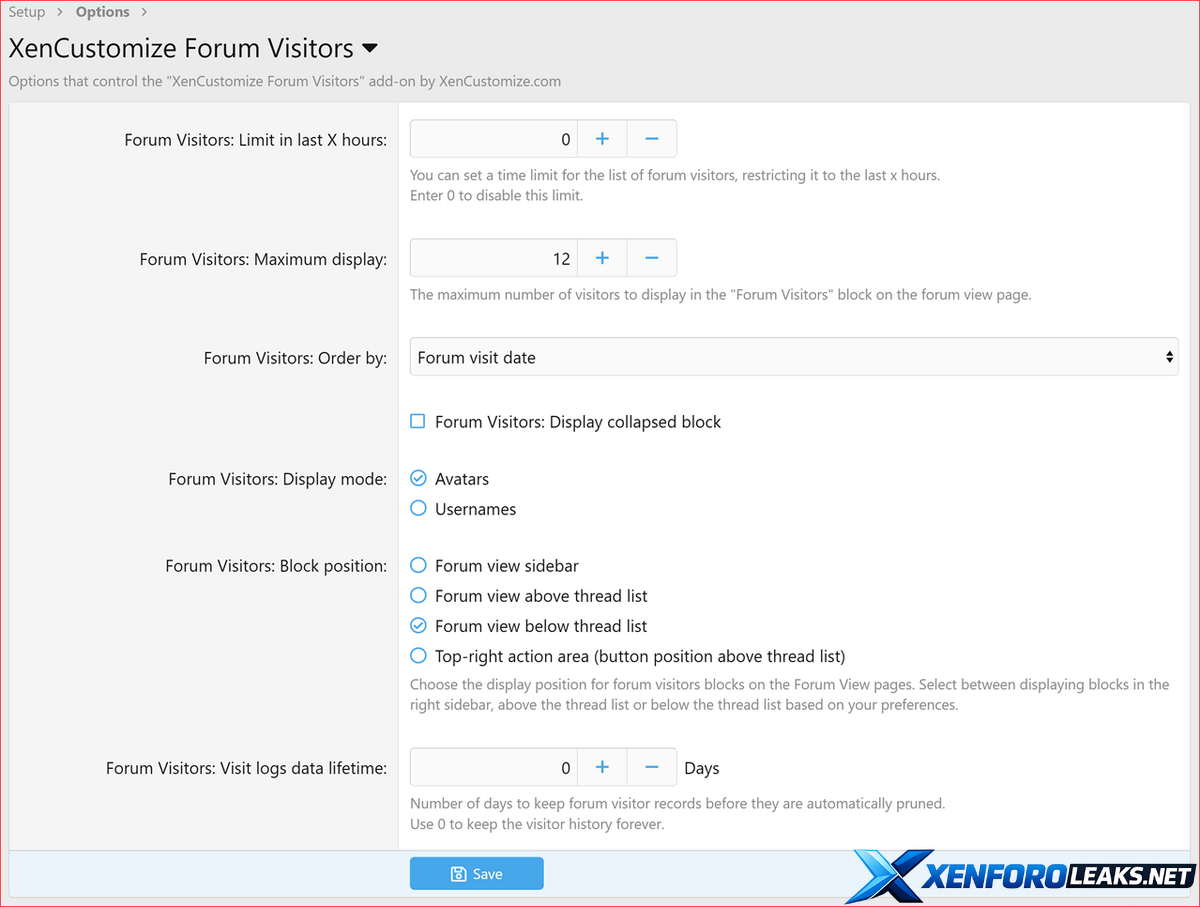The width and height of the screenshot is (1200, 907).
Task: Open the Order by dropdown
Action: 793,357
